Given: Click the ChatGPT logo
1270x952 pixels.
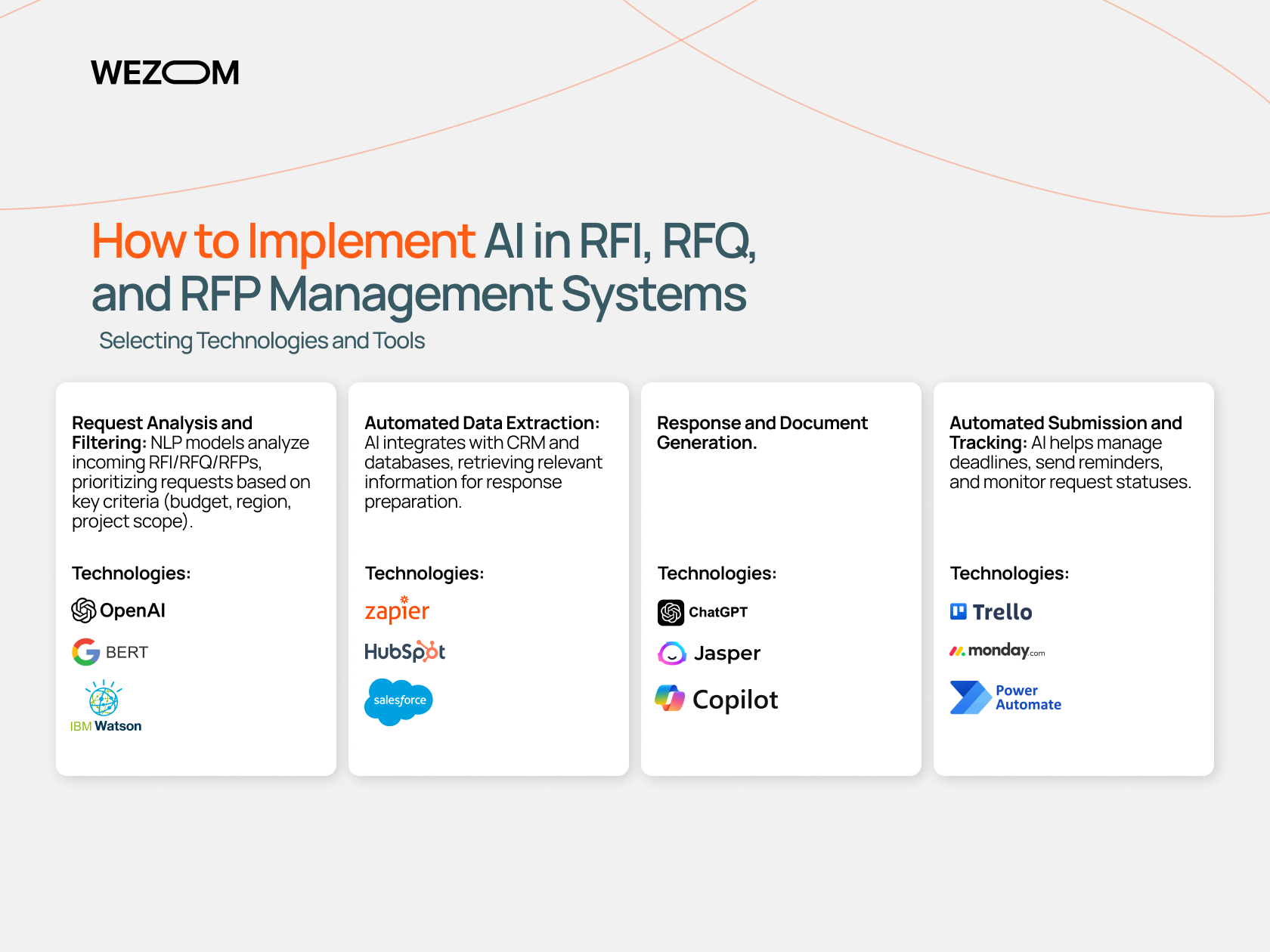Looking at the screenshot, I should 702,612.
